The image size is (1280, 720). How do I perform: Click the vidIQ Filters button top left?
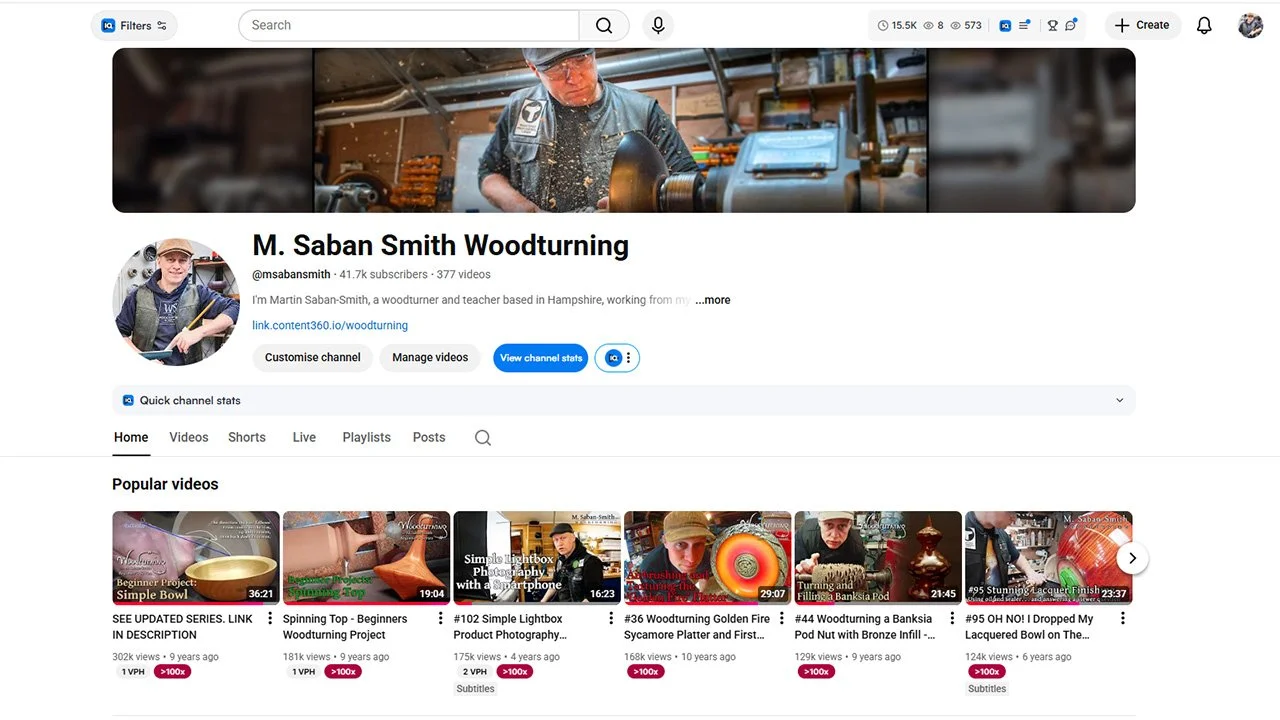(134, 25)
